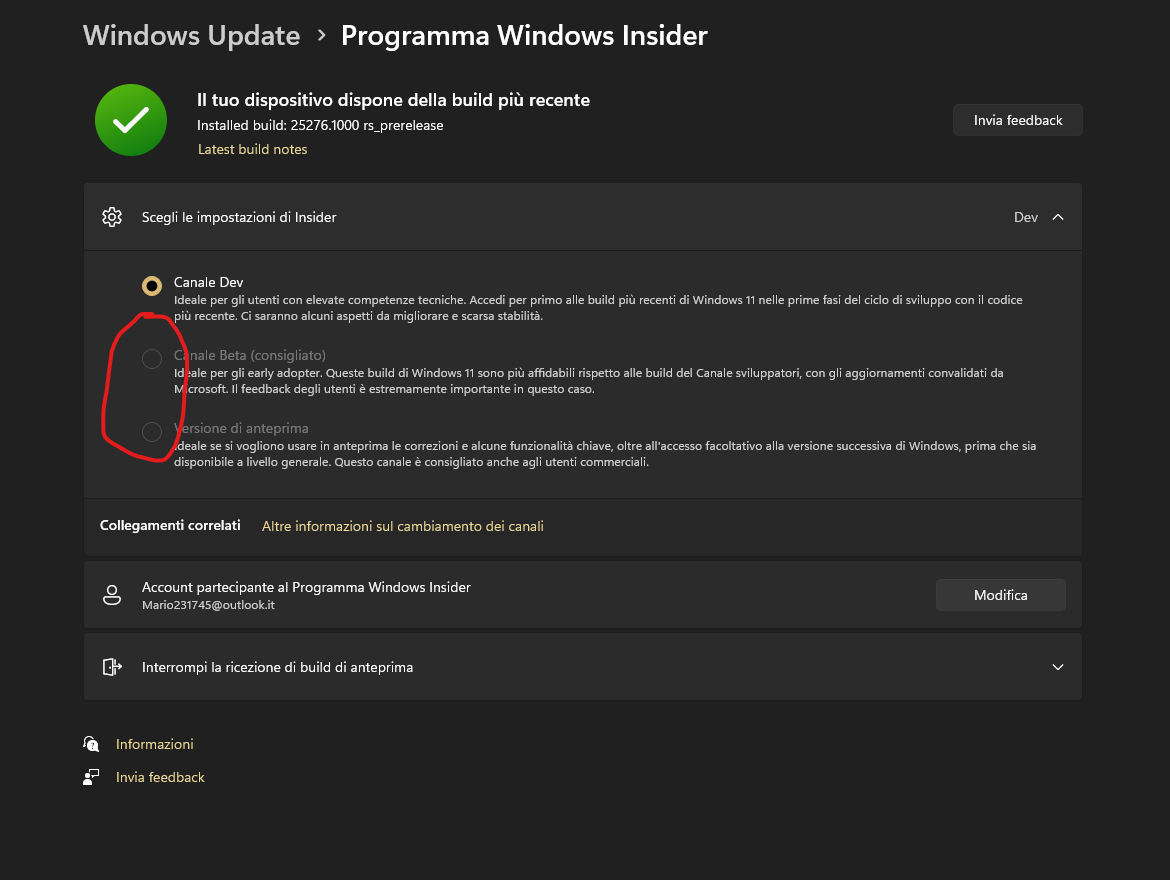The height and width of the screenshot is (880, 1170).
Task: Click Modifica to change Insider account
Action: (1000, 594)
